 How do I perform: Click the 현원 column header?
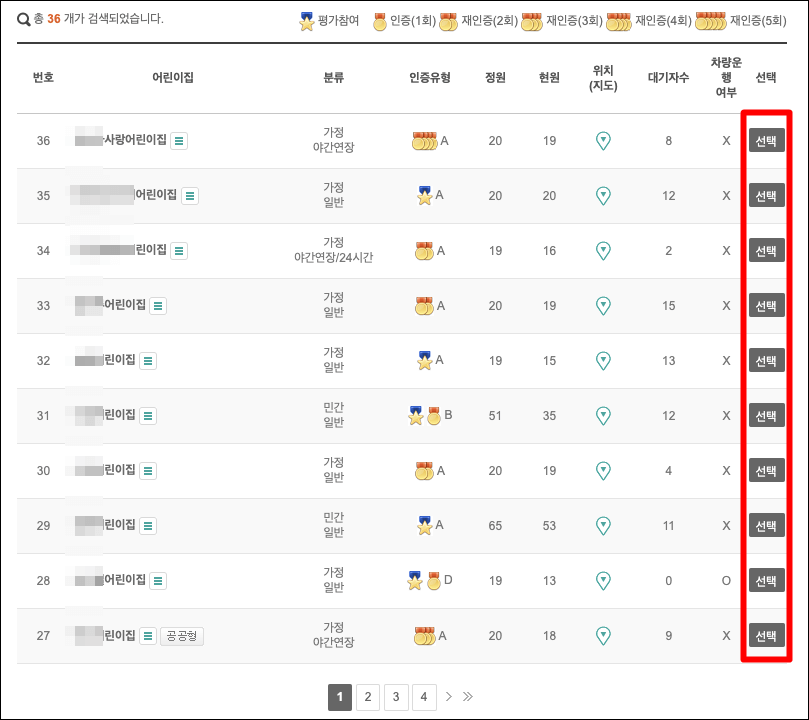tap(549, 77)
